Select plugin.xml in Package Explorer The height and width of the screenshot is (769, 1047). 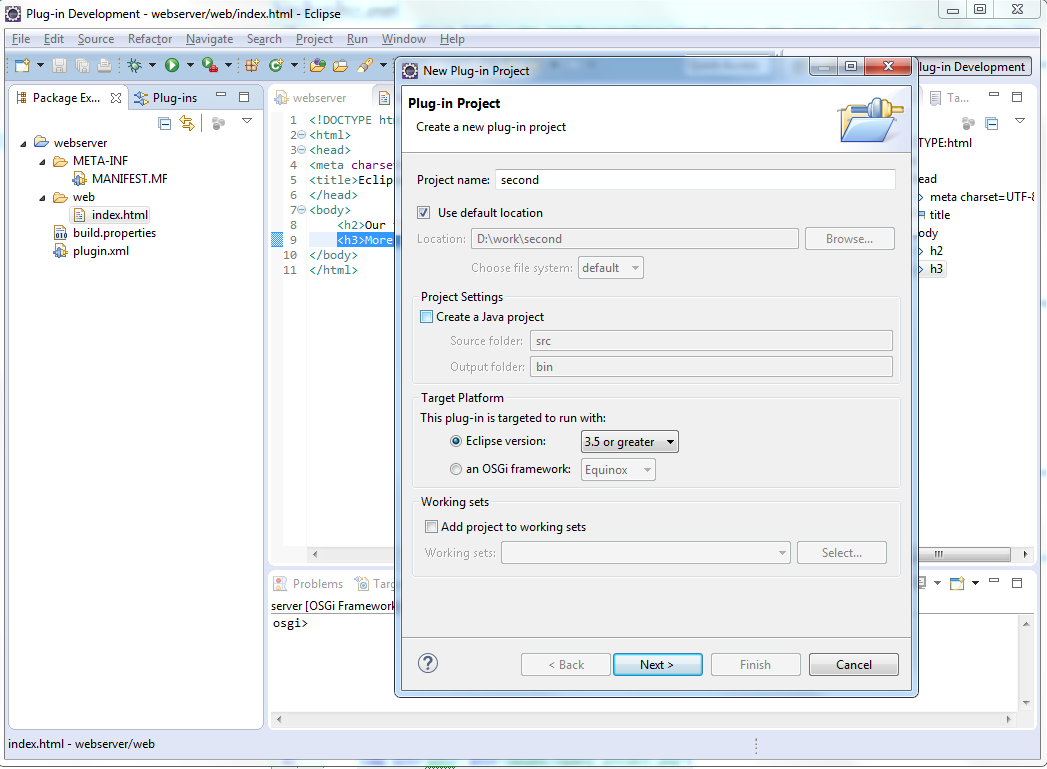[91, 251]
